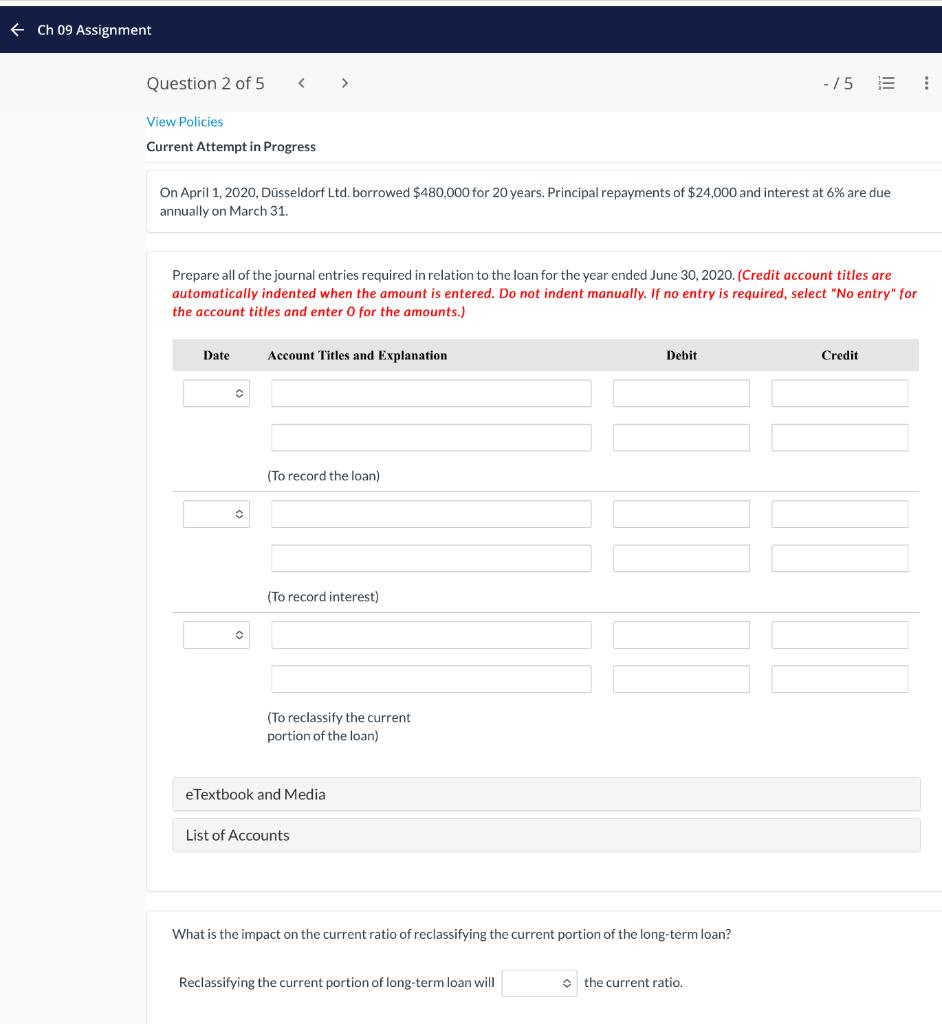Viewport: 942px width, 1024px height.
Task: Click first debit field for the reclassify entry
Action: [x=681, y=635]
